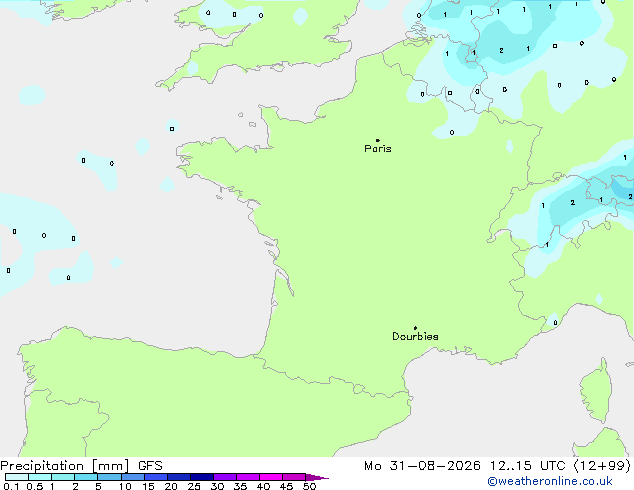This screenshot has width=634, height=490.
Task: Click the legend's arrow tip beyond 50
Action: [318, 477]
